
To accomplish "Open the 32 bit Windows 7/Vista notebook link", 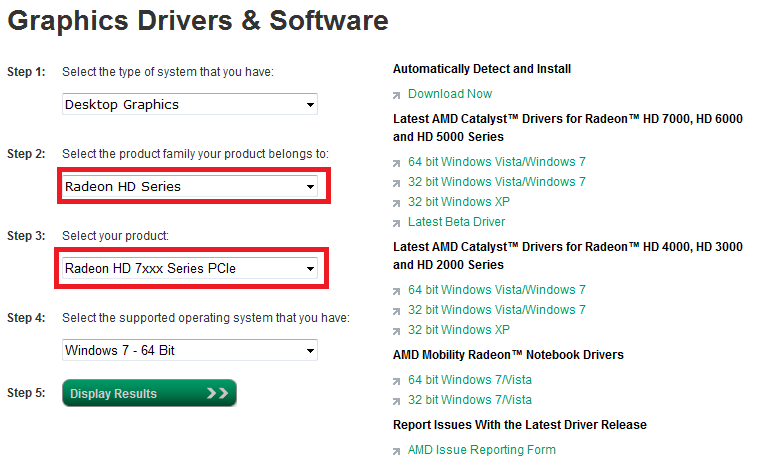I will coord(470,400).
